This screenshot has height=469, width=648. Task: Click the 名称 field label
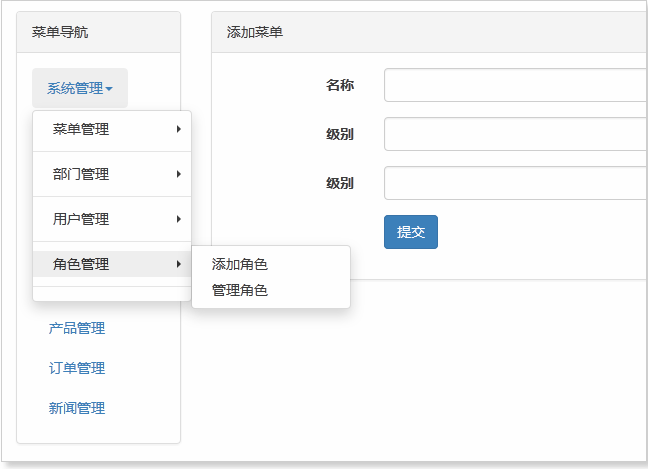click(340, 85)
